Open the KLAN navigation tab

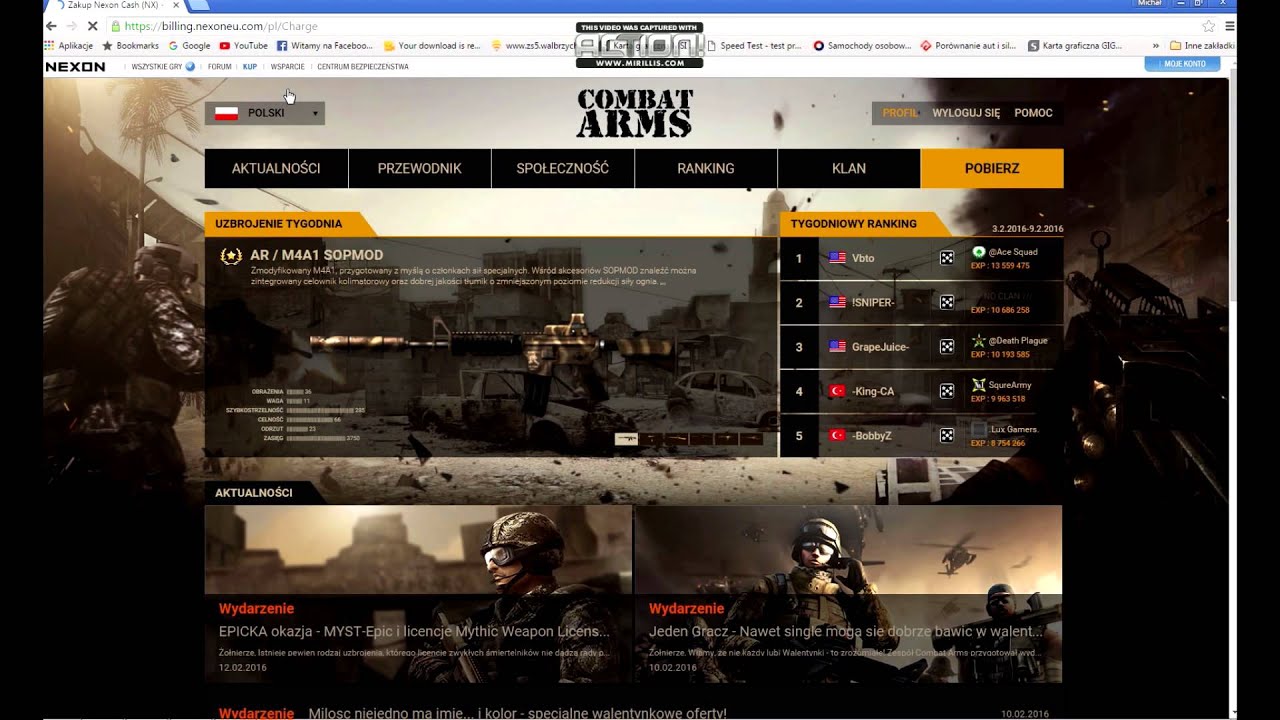click(849, 168)
